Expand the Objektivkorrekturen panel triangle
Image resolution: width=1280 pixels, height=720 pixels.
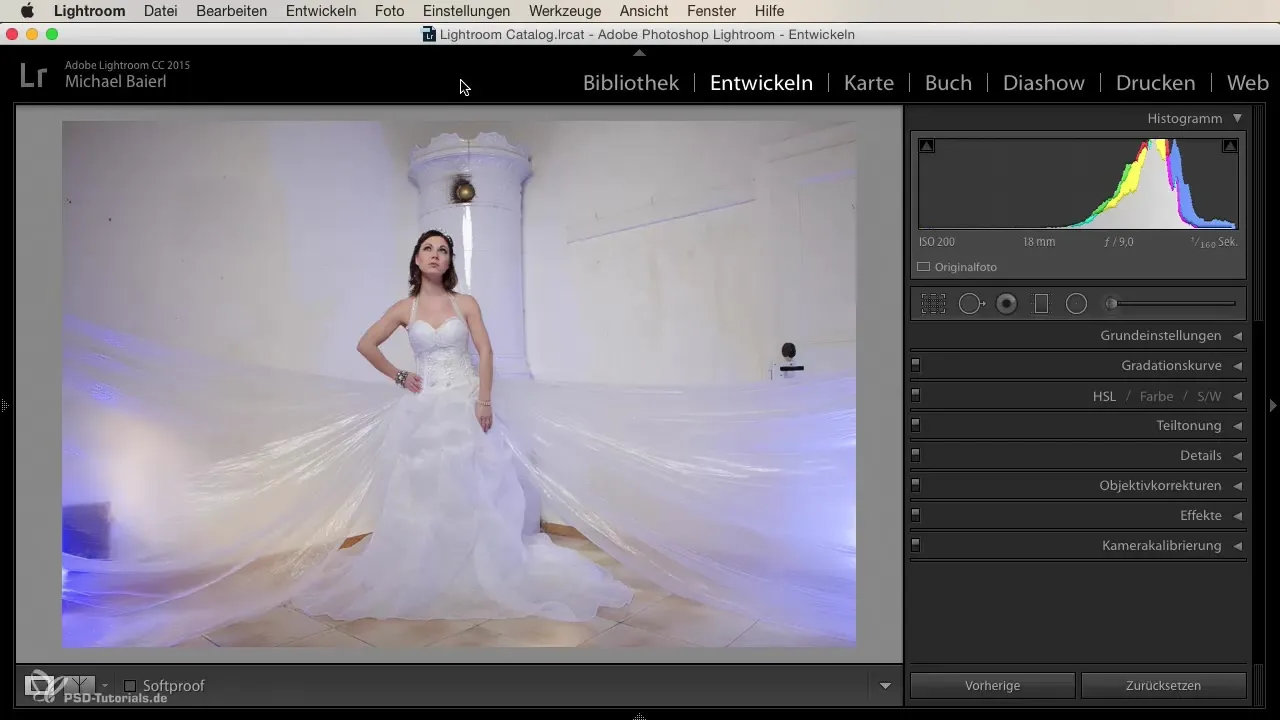coord(1237,486)
